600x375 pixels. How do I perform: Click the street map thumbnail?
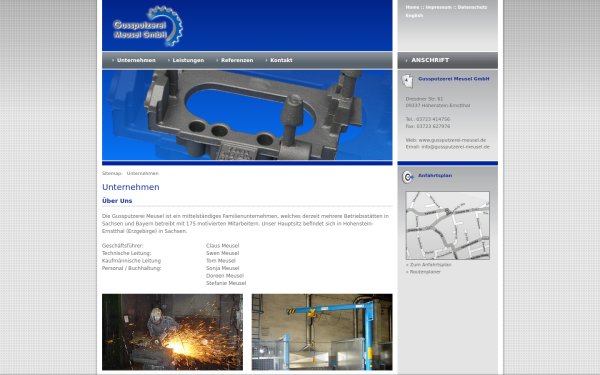[447, 225]
